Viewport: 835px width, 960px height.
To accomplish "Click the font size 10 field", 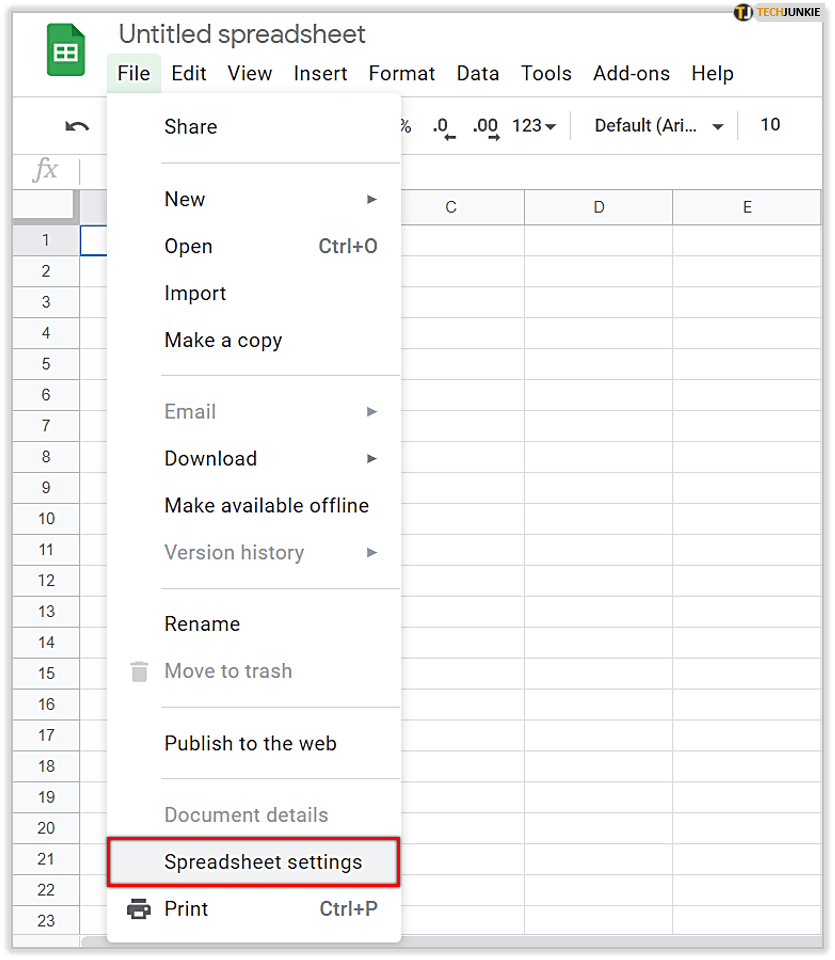I will pos(770,125).
